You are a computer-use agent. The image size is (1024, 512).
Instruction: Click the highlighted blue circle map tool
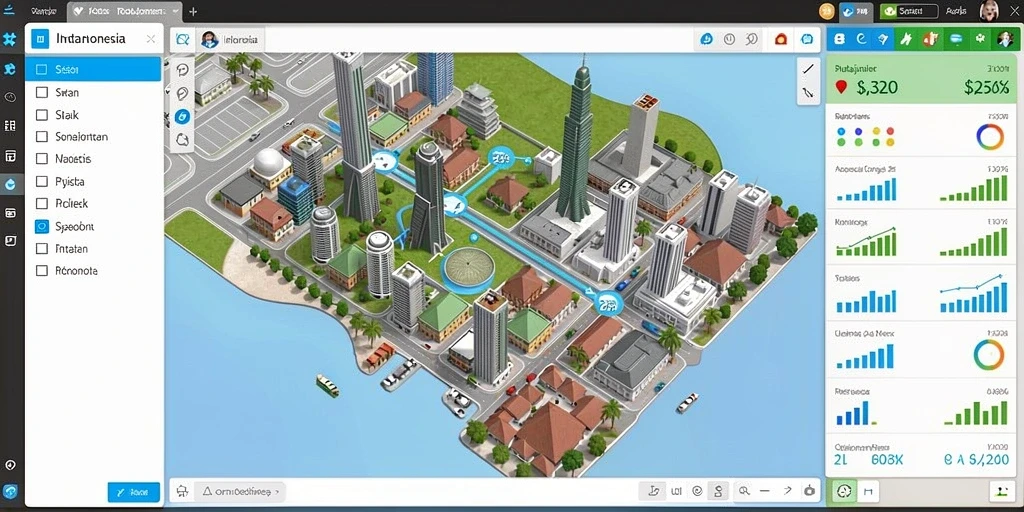[182, 116]
